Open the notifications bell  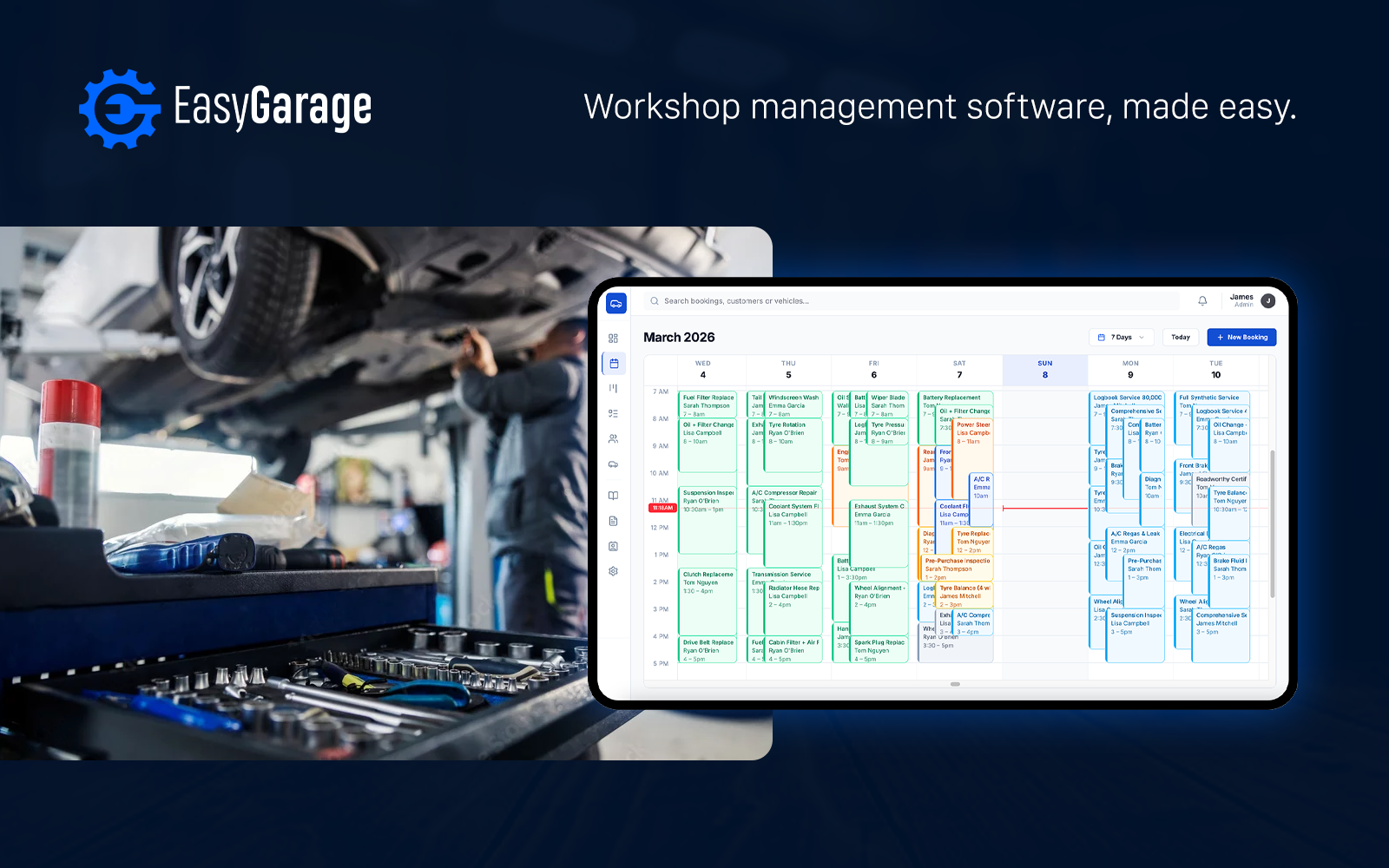coord(1202,300)
